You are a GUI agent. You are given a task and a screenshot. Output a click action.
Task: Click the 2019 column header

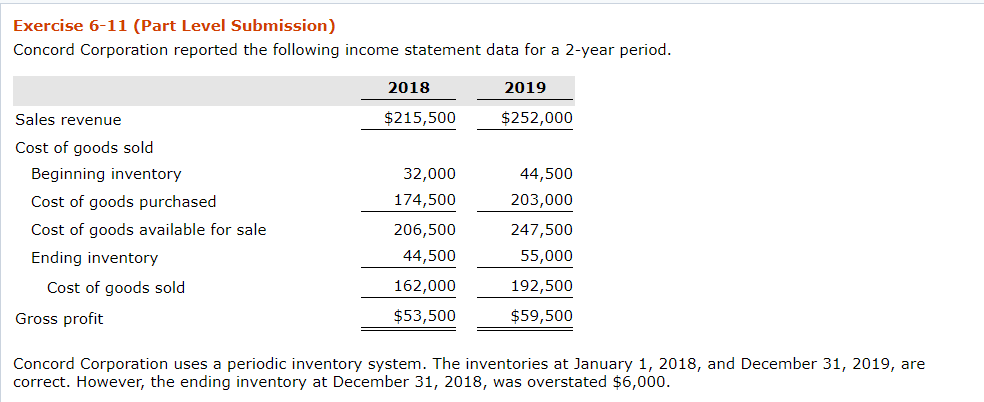525,88
